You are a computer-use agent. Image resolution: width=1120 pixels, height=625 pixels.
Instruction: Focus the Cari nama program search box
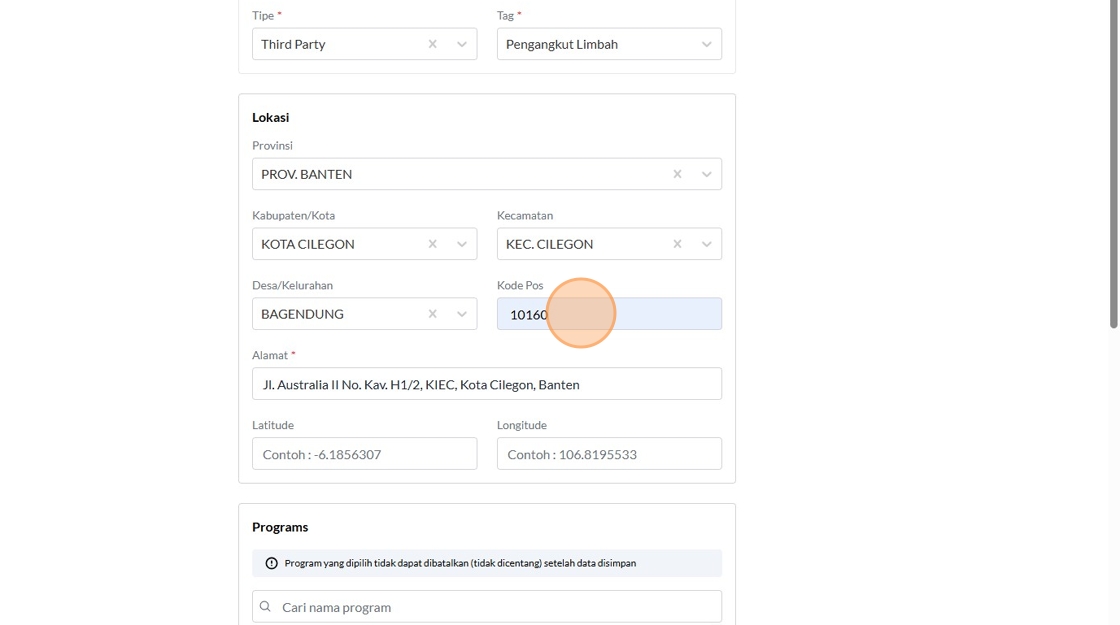point(495,607)
